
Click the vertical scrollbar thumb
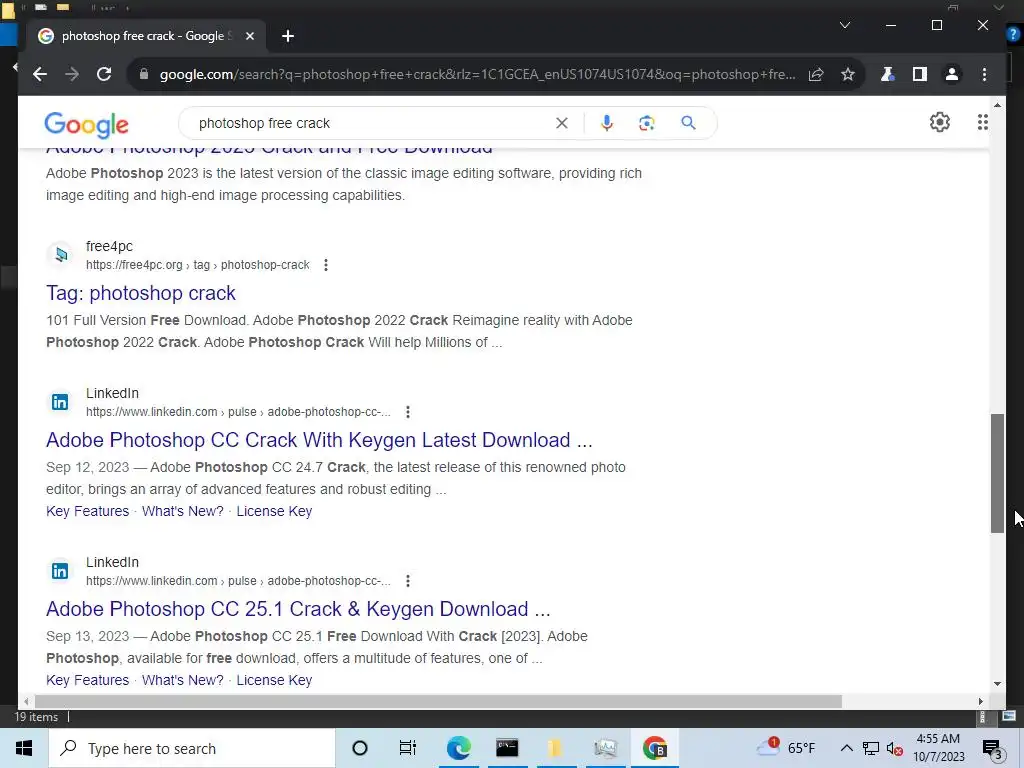(997, 473)
